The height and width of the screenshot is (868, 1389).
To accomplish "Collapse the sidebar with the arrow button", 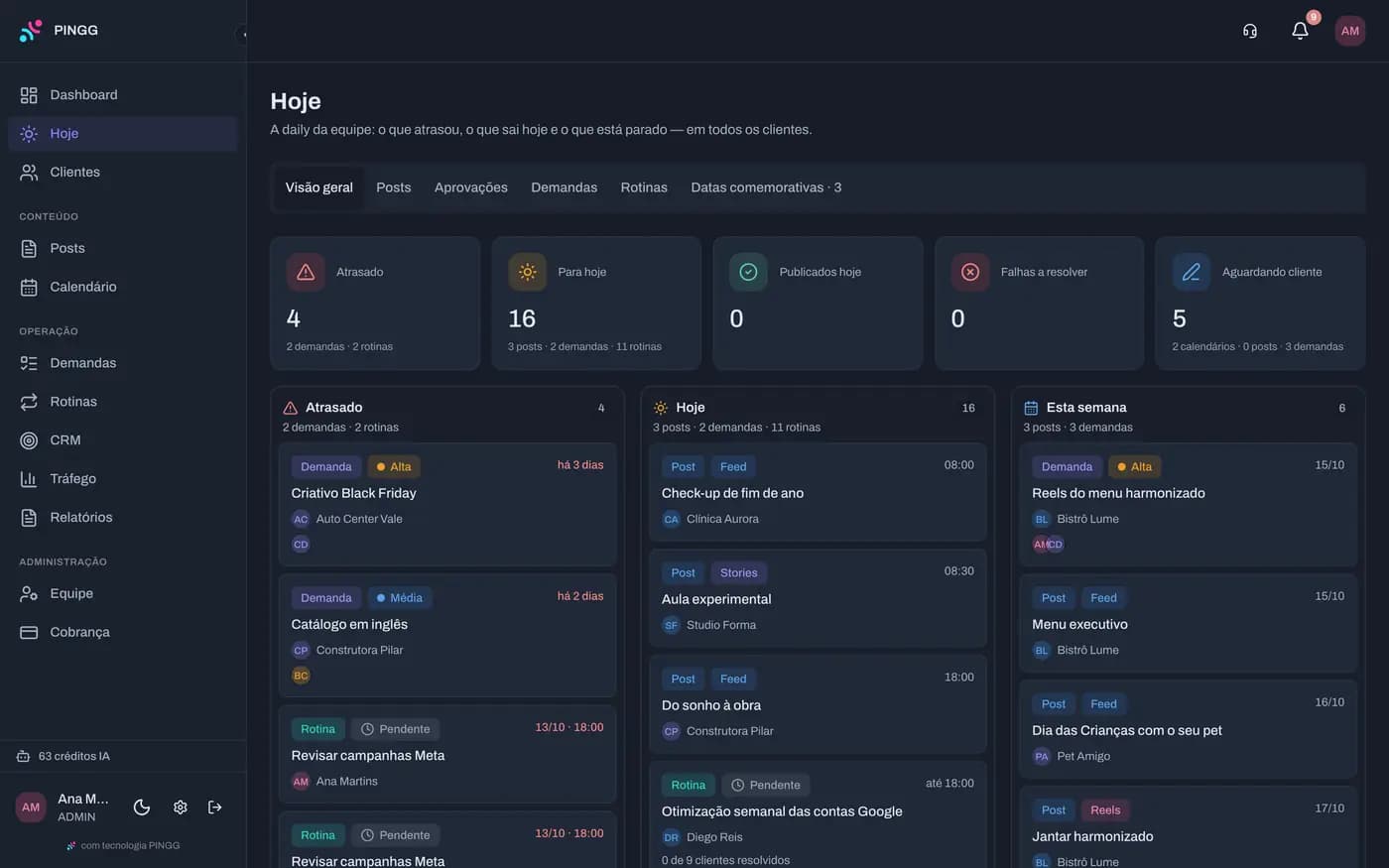I will pos(242,34).
